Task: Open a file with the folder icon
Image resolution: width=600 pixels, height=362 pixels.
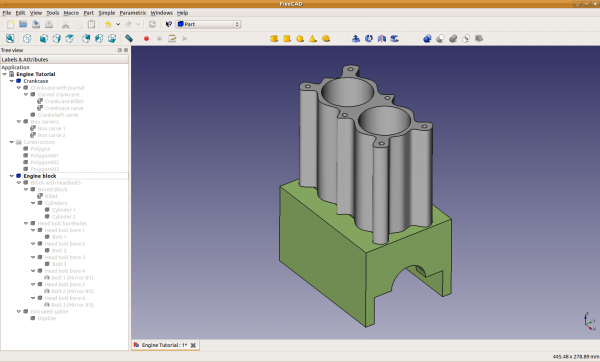Action: (x=23, y=24)
